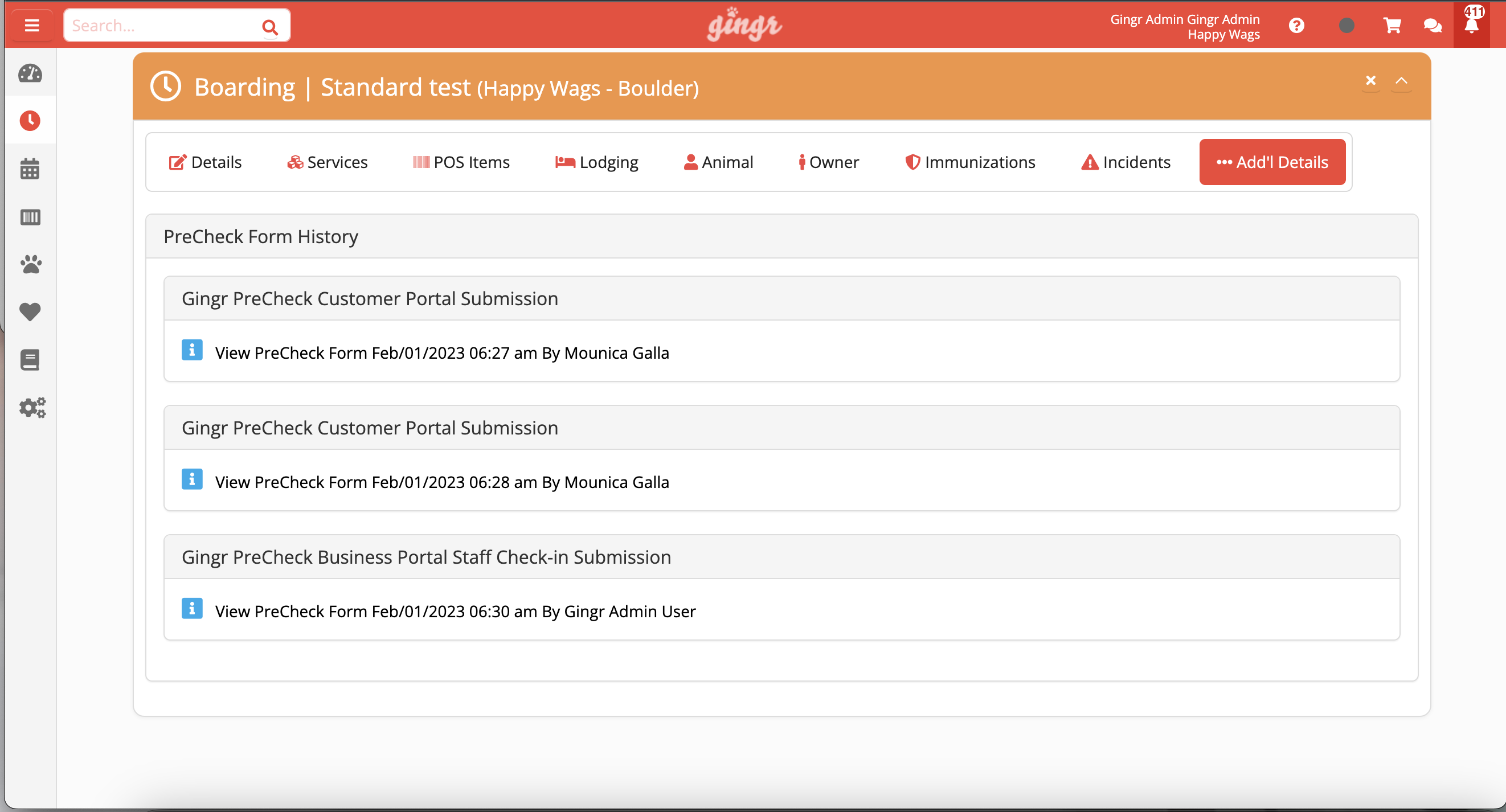The width and height of the screenshot is (1506, 812).
Task: Open the barcode POS sidebar icon
Action: tap(30, 217)
